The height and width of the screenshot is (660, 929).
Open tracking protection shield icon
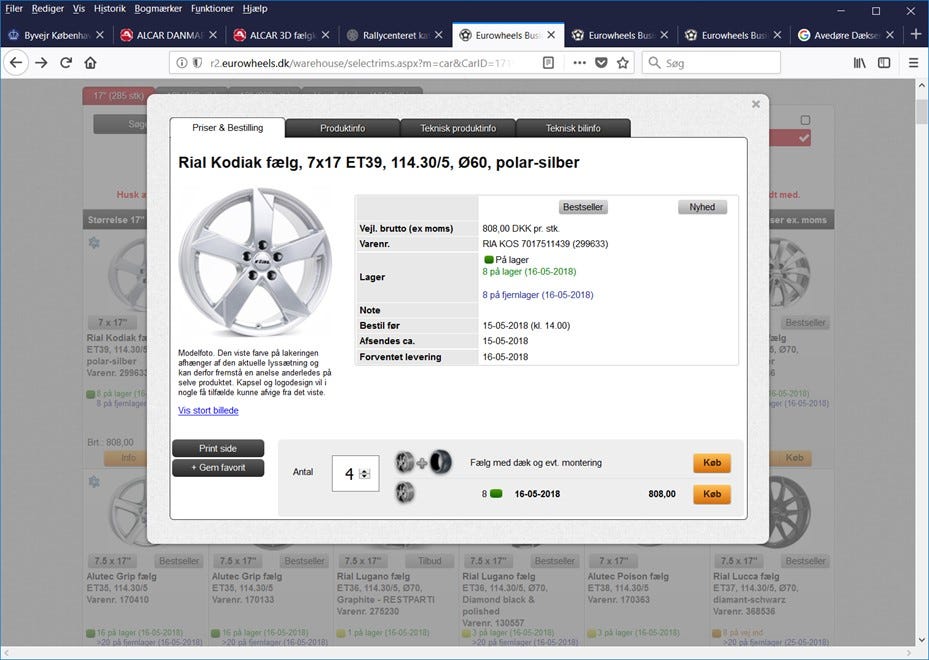point(197,63)
